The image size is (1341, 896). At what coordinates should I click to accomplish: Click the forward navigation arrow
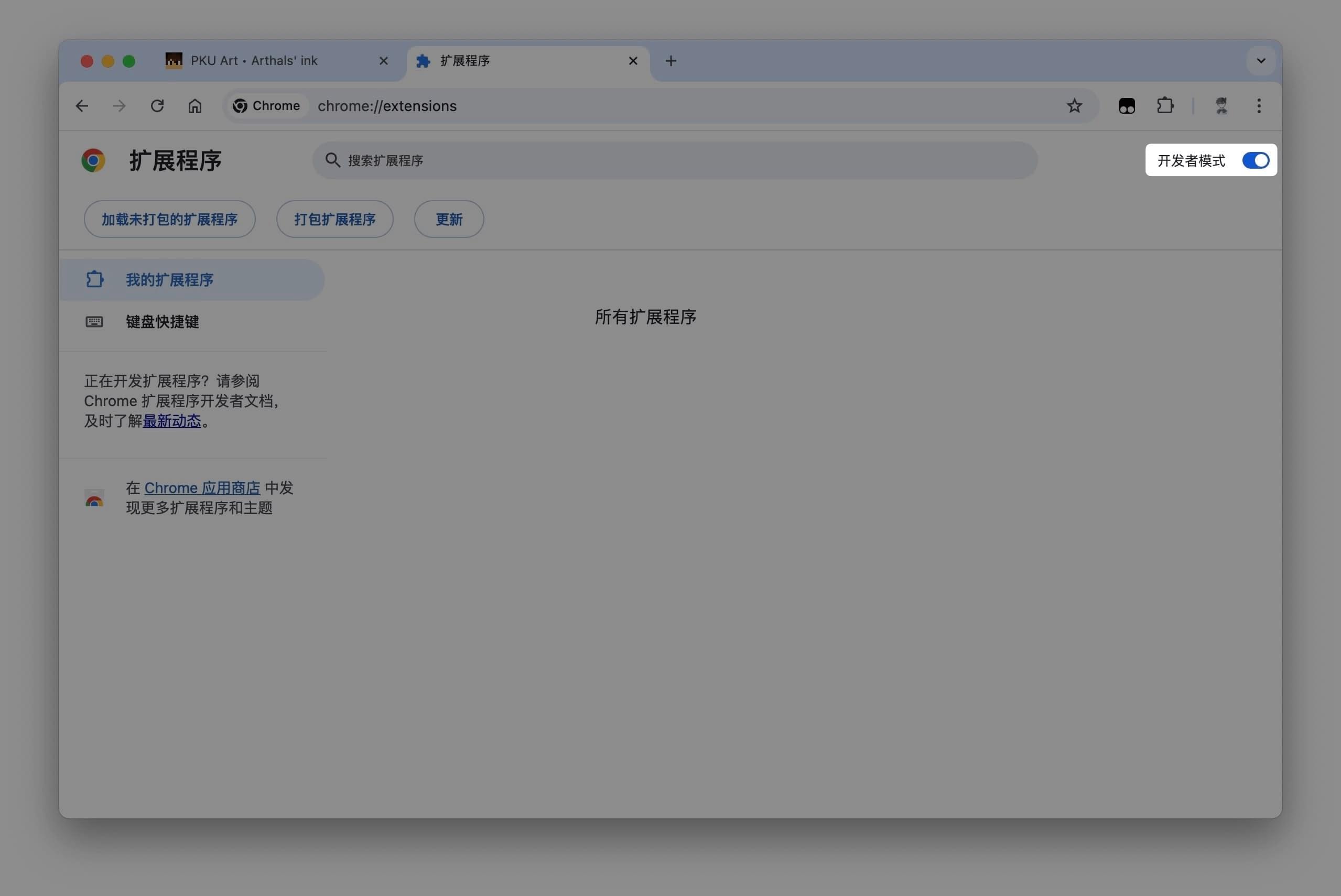click(119, 106)
